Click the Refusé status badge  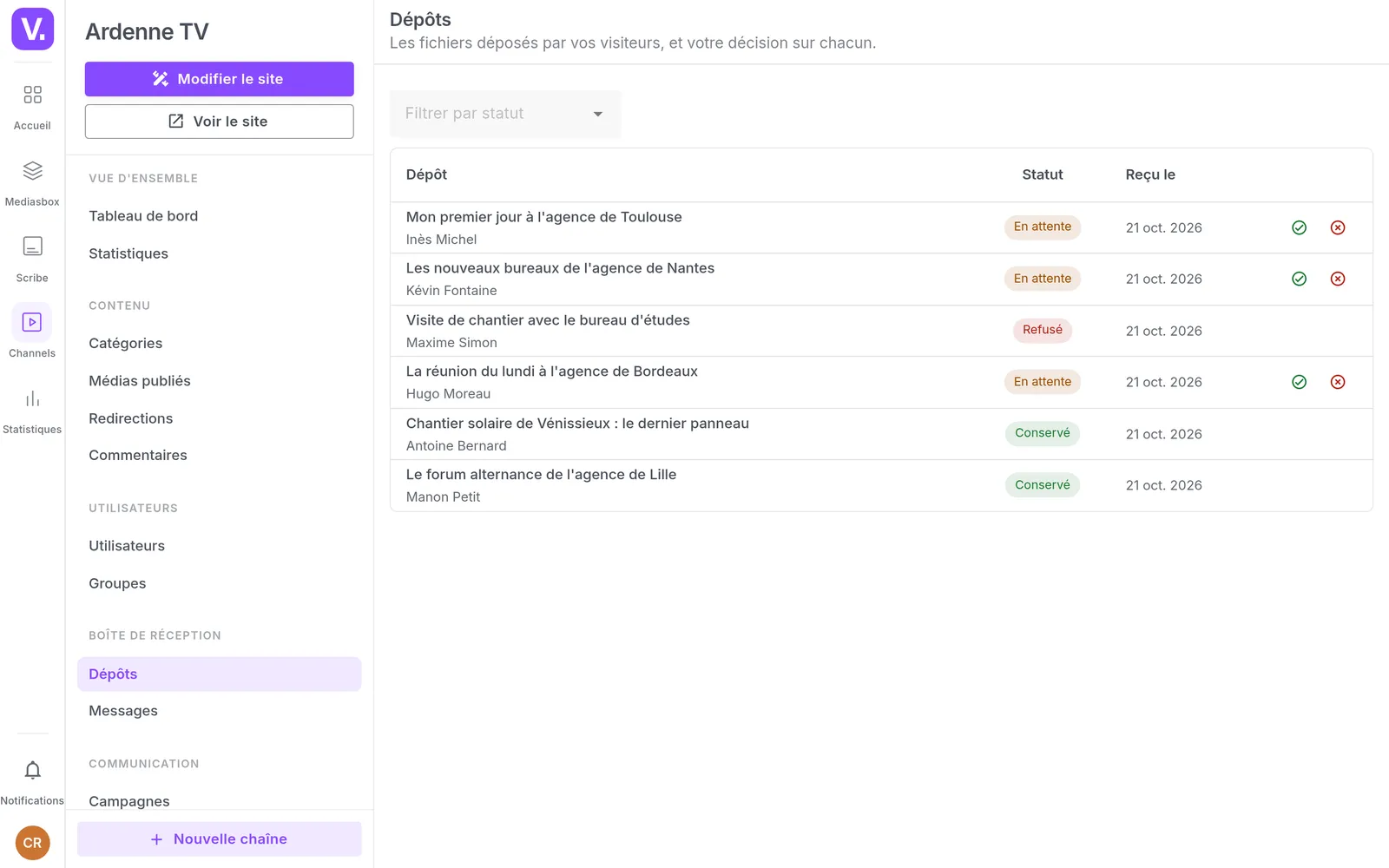[x=1043, y=330]
